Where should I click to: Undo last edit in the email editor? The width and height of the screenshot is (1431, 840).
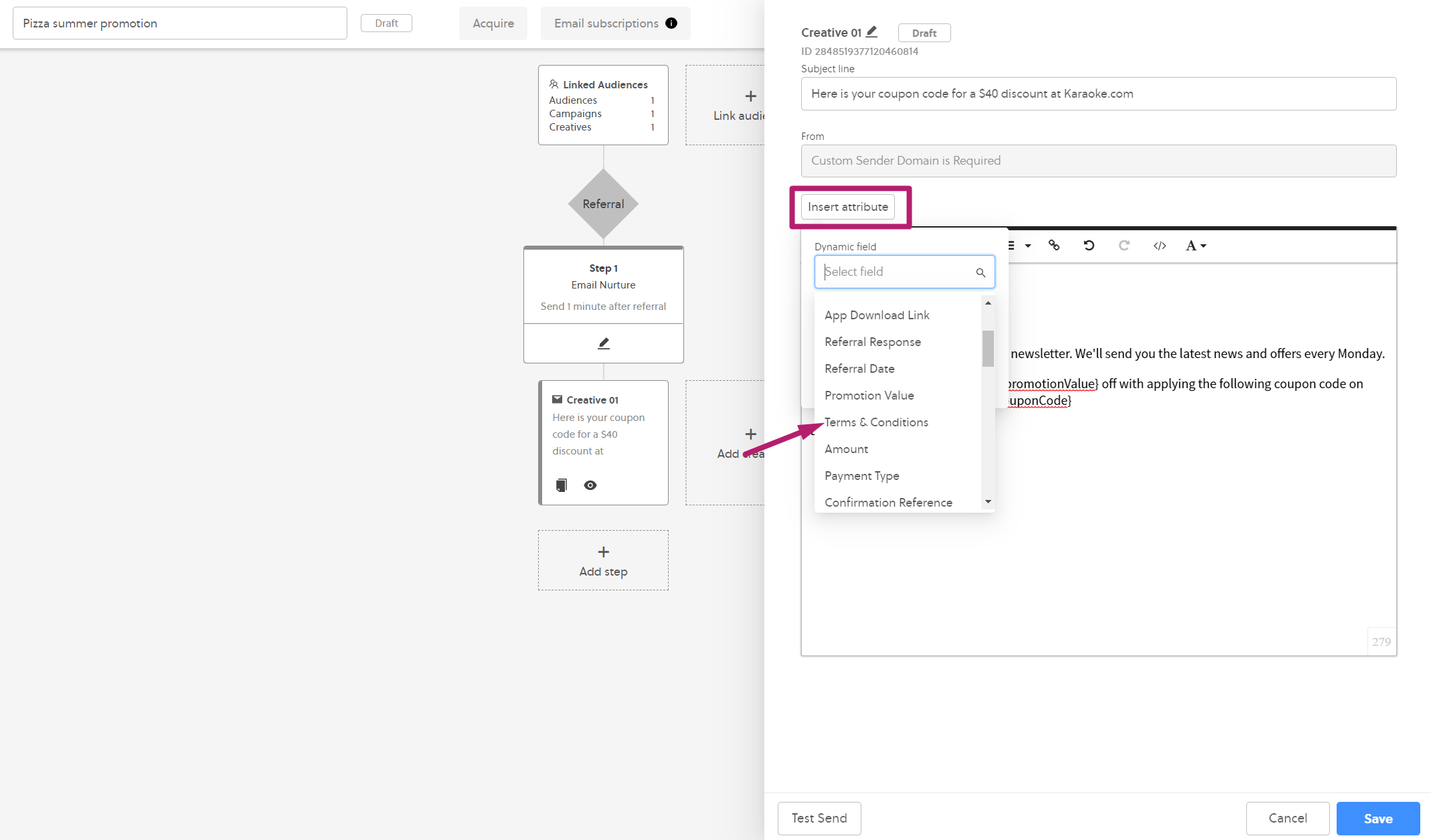(1089, 246)
